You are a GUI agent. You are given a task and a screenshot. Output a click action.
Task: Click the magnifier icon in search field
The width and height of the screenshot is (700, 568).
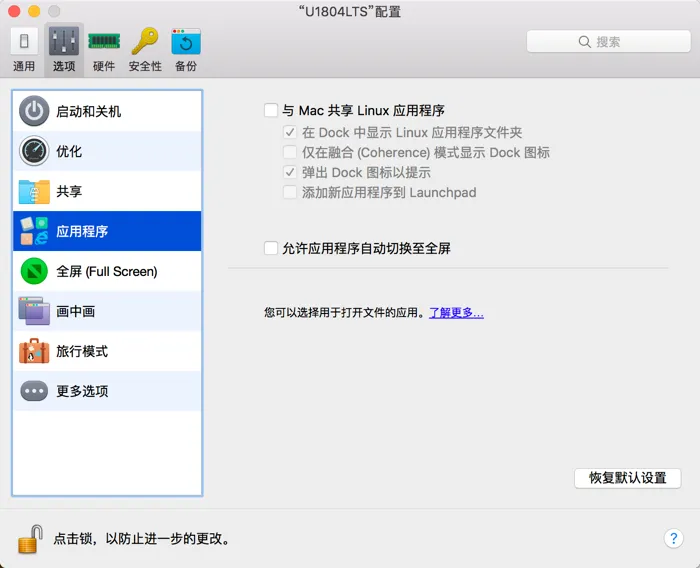[x=584, y=42]
